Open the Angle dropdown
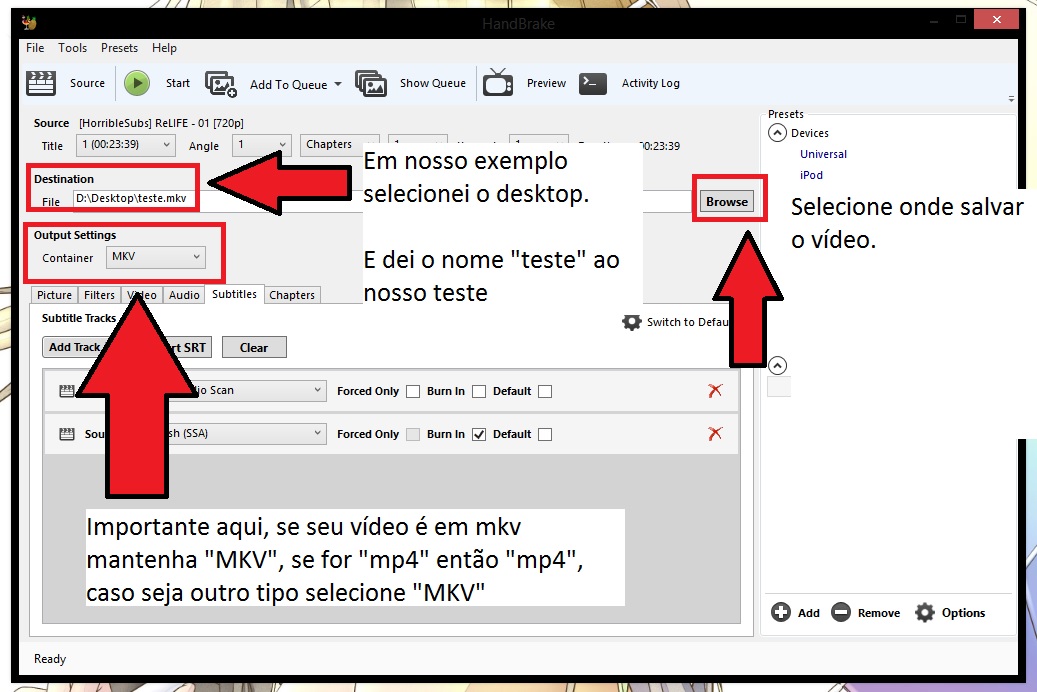Viewport: 1037px width, 692px height. click(x=261, y=144)
